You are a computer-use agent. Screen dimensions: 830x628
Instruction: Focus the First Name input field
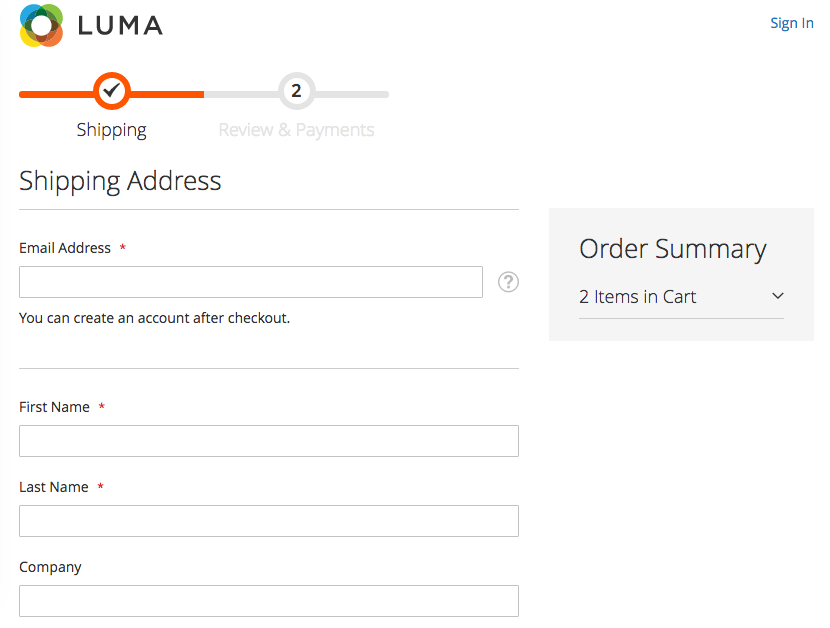pos(269,441)
